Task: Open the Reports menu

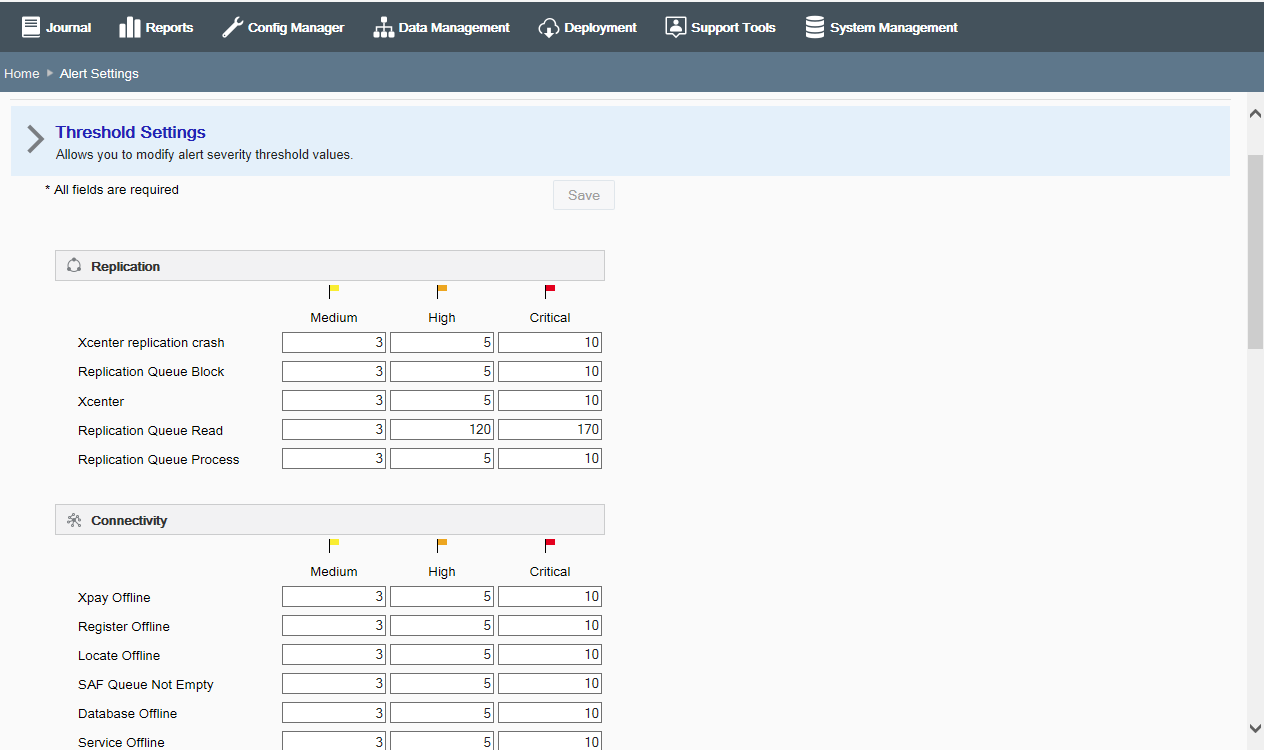Action: [x=156, y=27]
